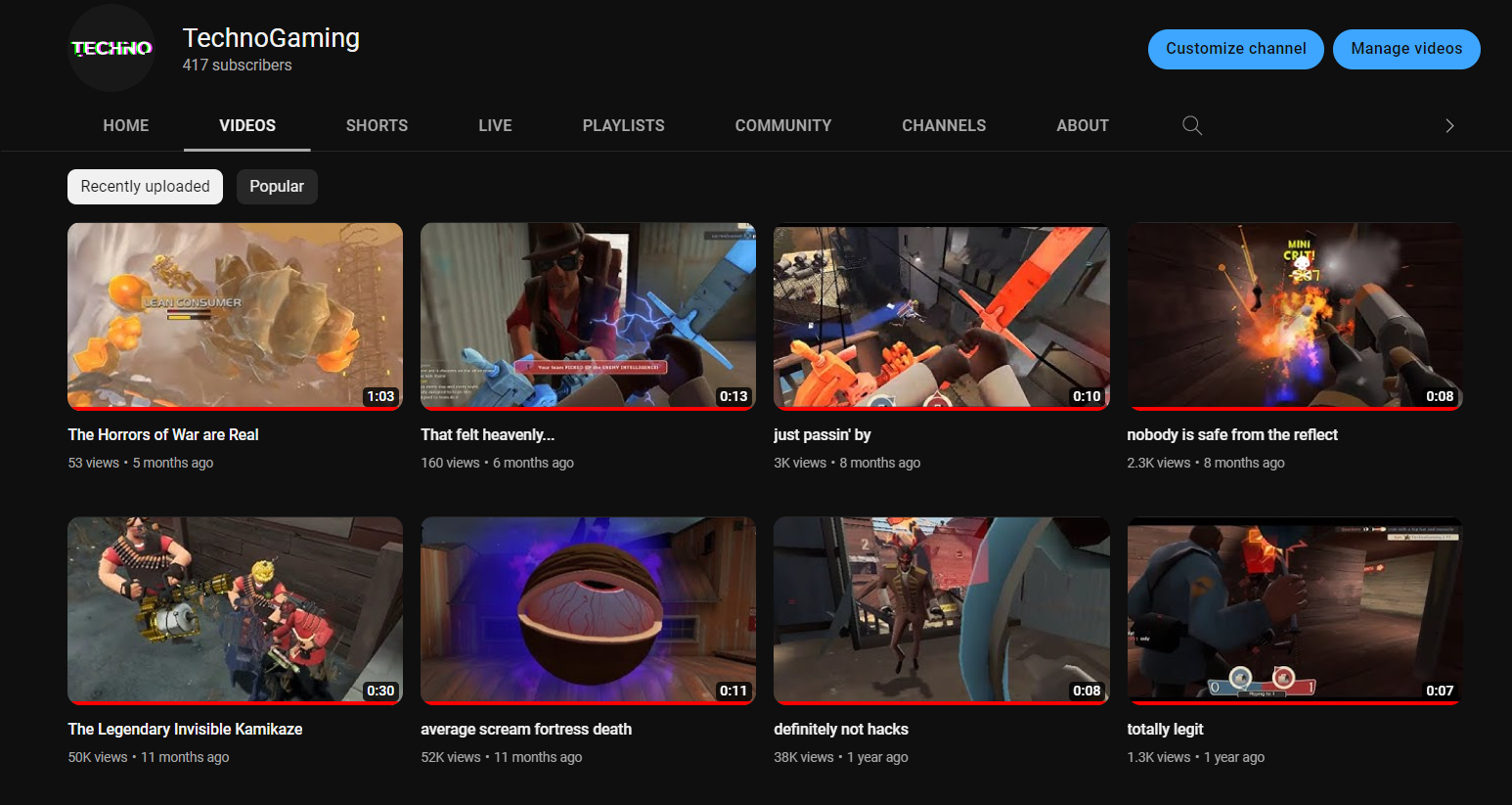This screenshot has width=1512, height=805.
Task: Click the right chevron to show more tabs
Action: coord(1449,125)
